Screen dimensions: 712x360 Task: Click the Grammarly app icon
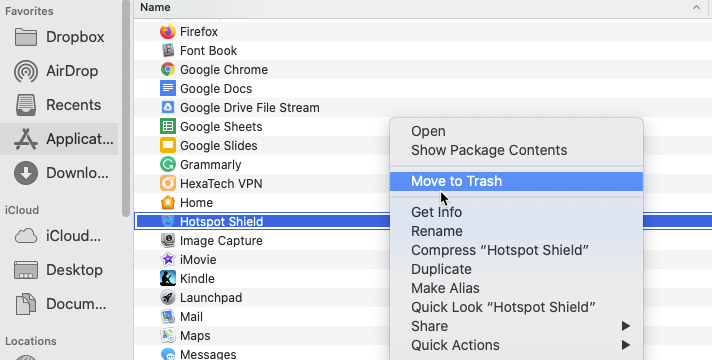tap(168, 164)
